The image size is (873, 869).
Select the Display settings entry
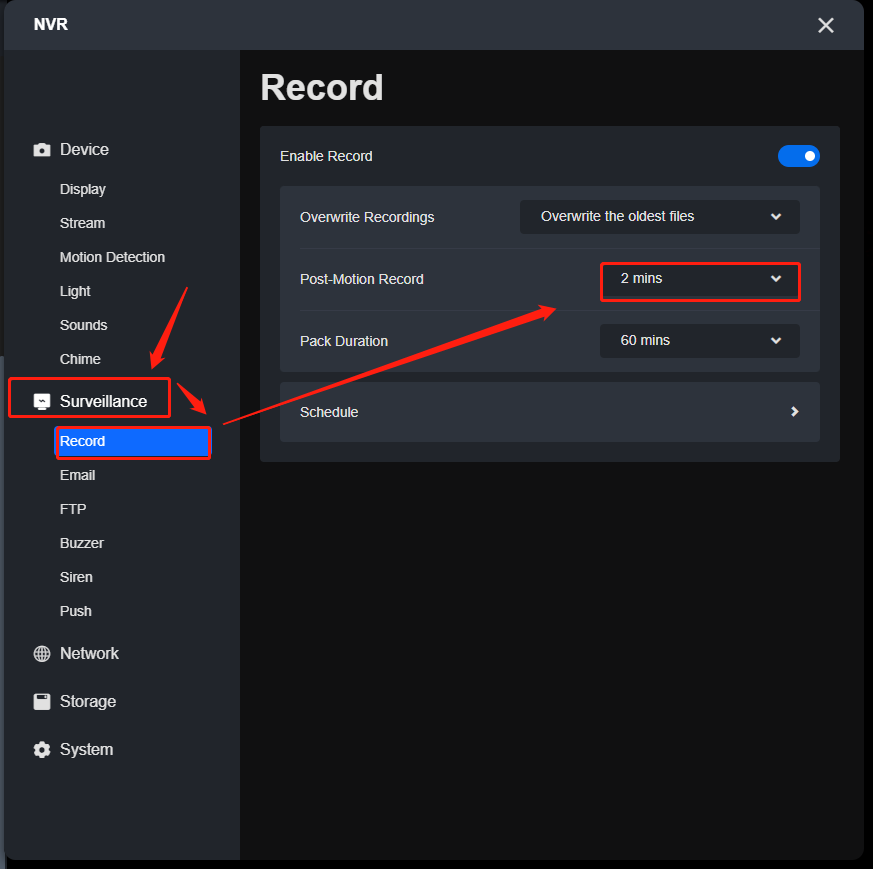(82, 189)
